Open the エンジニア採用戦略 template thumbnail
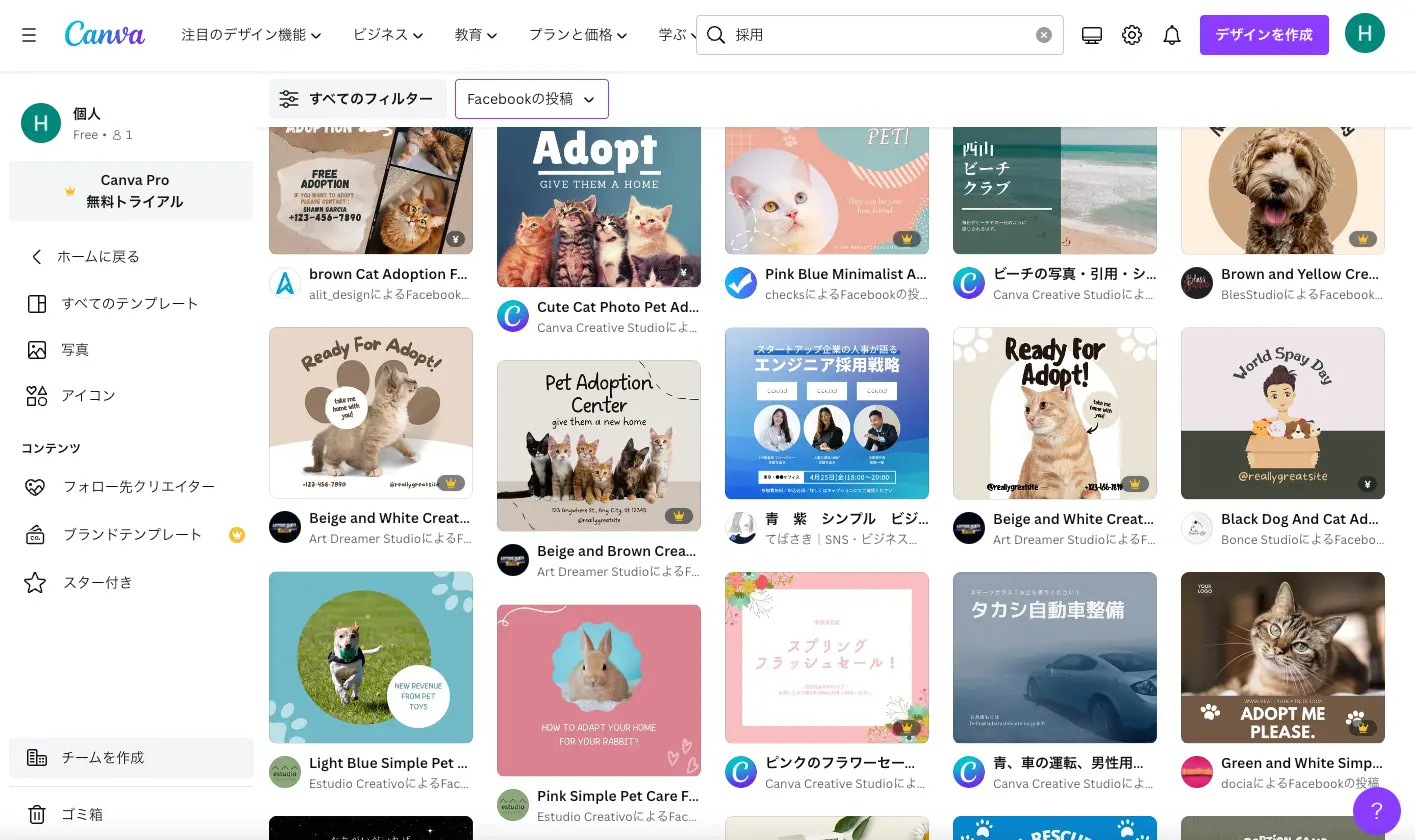Viewport: 1415px width, 840px height. (x=827, y=413)
